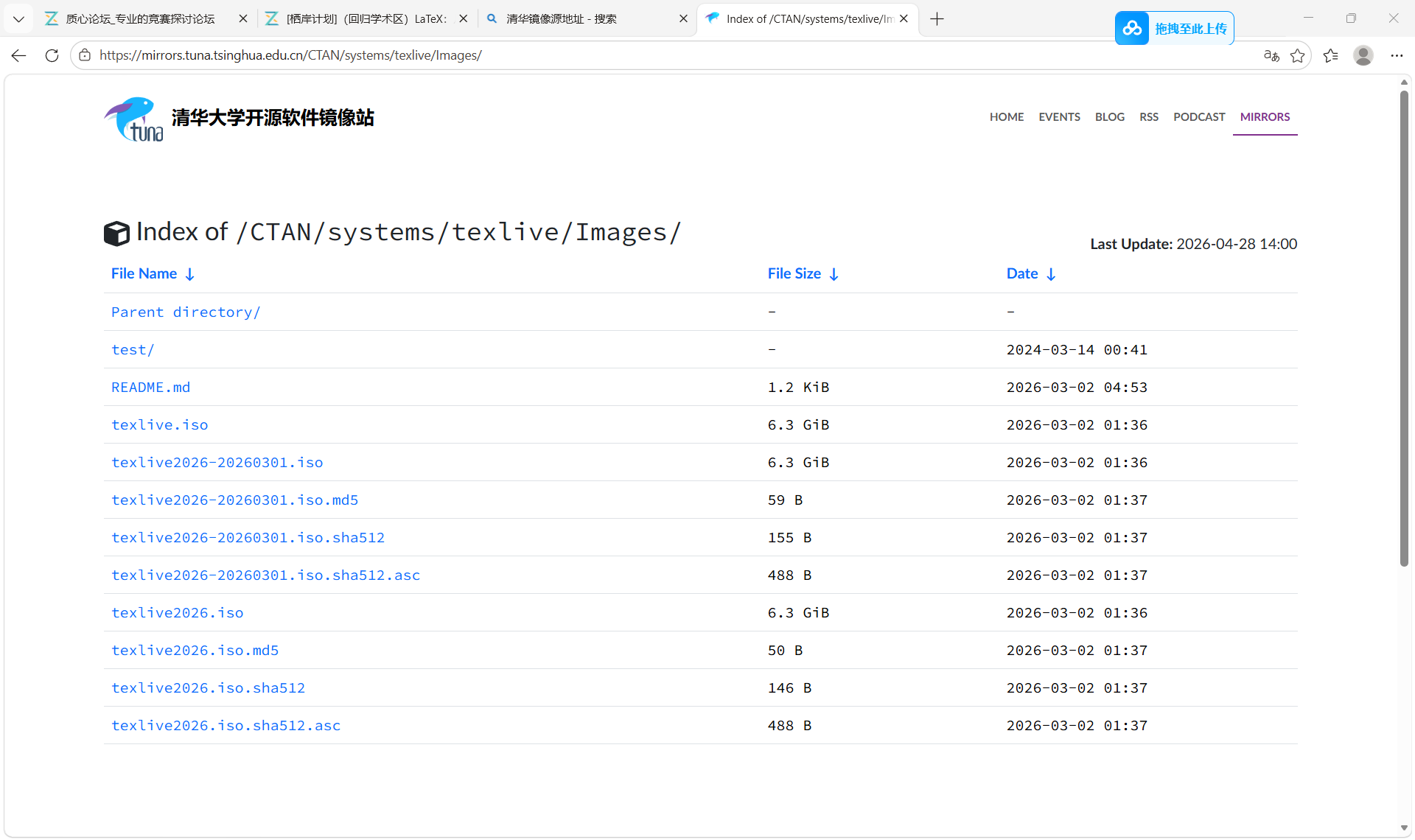Click the 50 B file size
The width and height of the screenshot is (1415, 840).
[x=785, y=651]
